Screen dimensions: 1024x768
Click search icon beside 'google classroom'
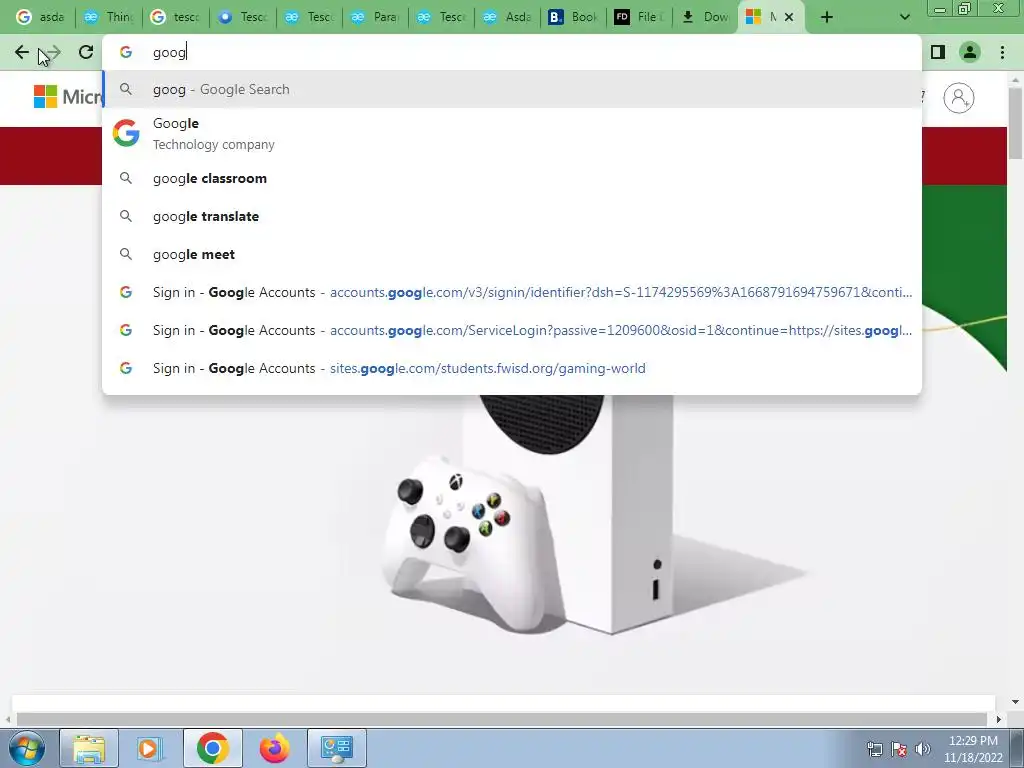click(x=126, y=178)
